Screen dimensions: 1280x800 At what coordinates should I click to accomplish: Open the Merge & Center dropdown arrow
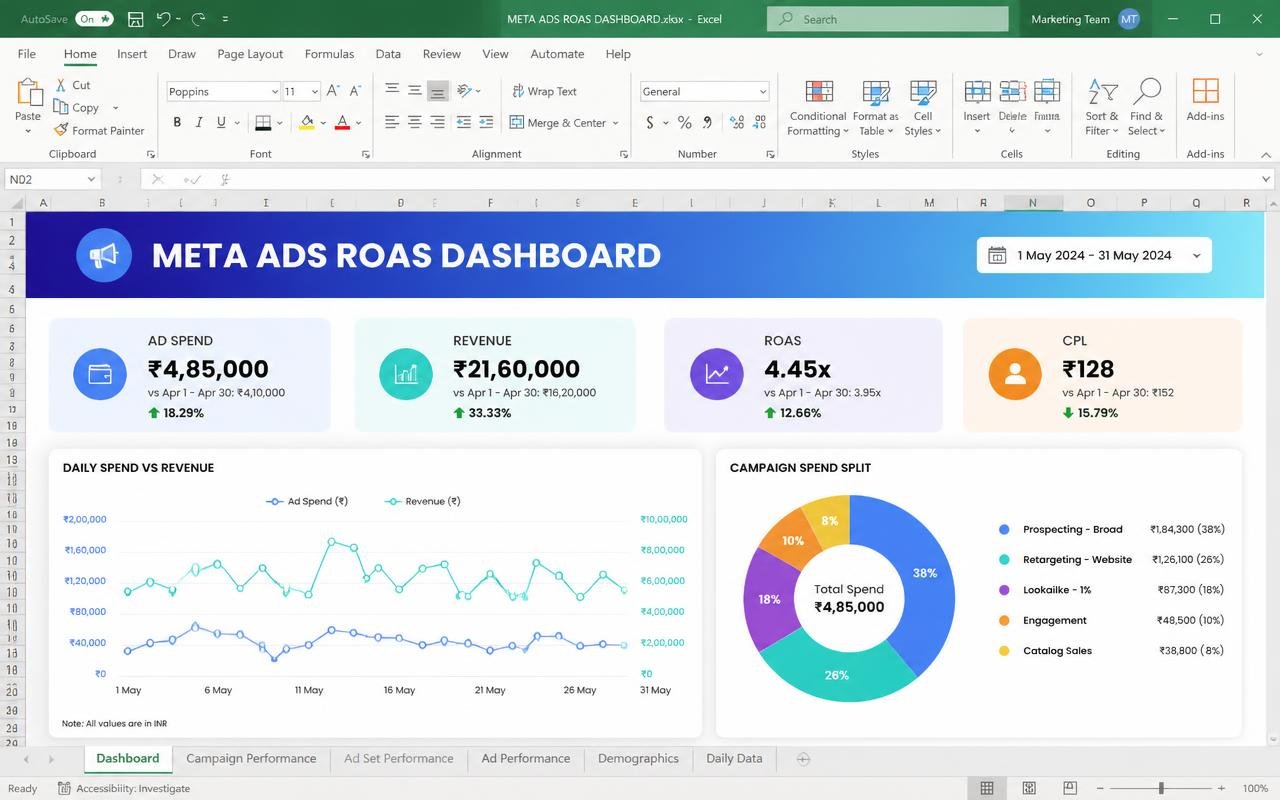tap(615, 123)
